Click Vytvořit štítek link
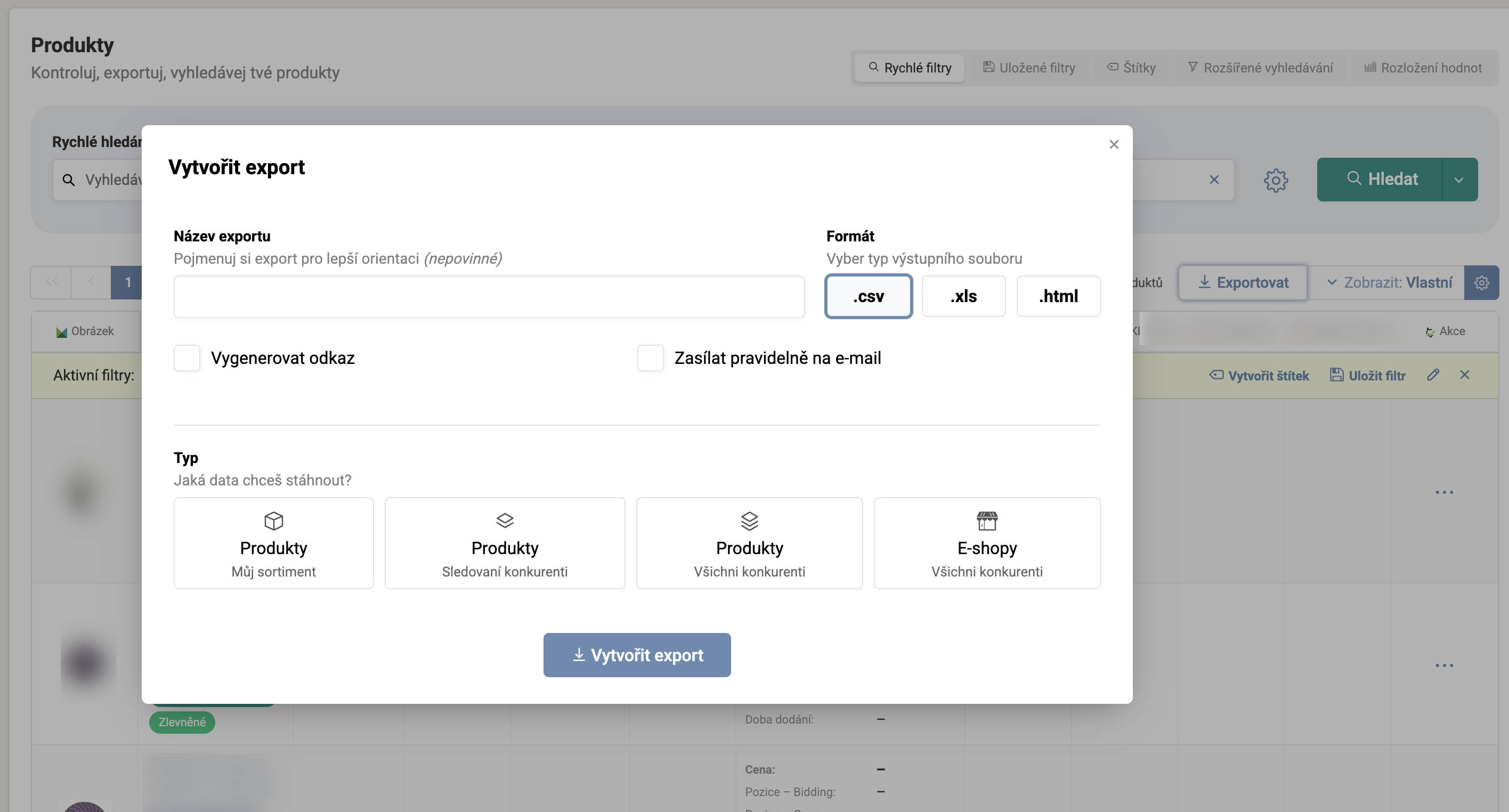Viewport: 1509px width, 812px height. point(1259,376)
